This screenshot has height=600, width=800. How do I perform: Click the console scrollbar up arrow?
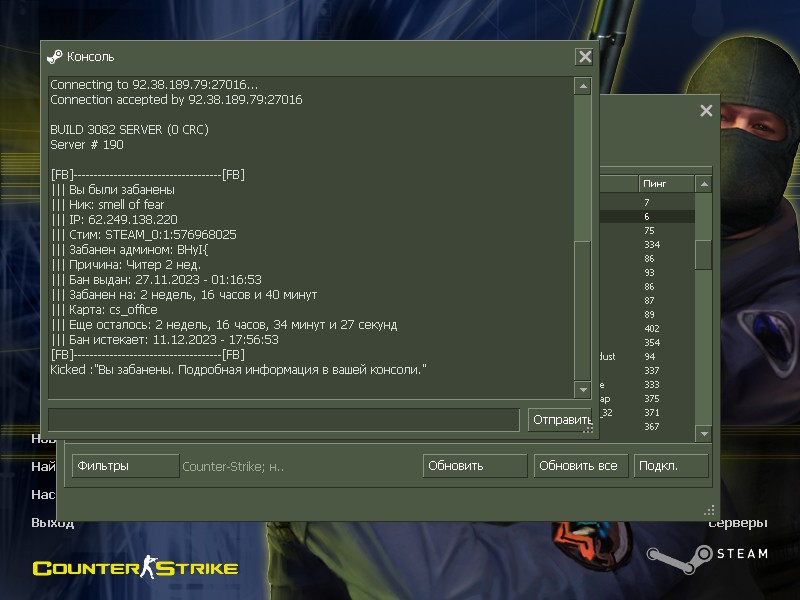tap(583, 86)
